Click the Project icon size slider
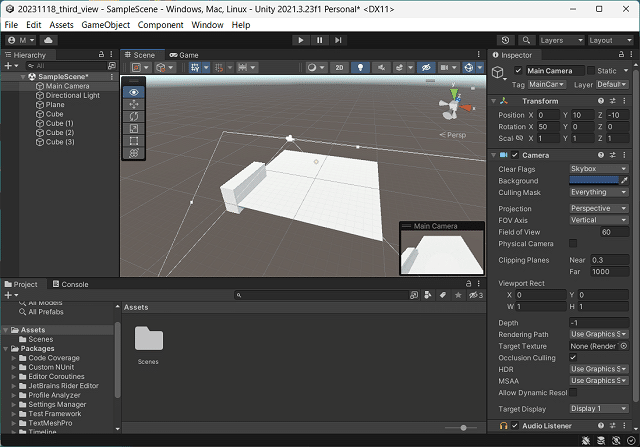The height and width of the screenshot is (447, 640). pyautogui.click(x=461, y=428)
